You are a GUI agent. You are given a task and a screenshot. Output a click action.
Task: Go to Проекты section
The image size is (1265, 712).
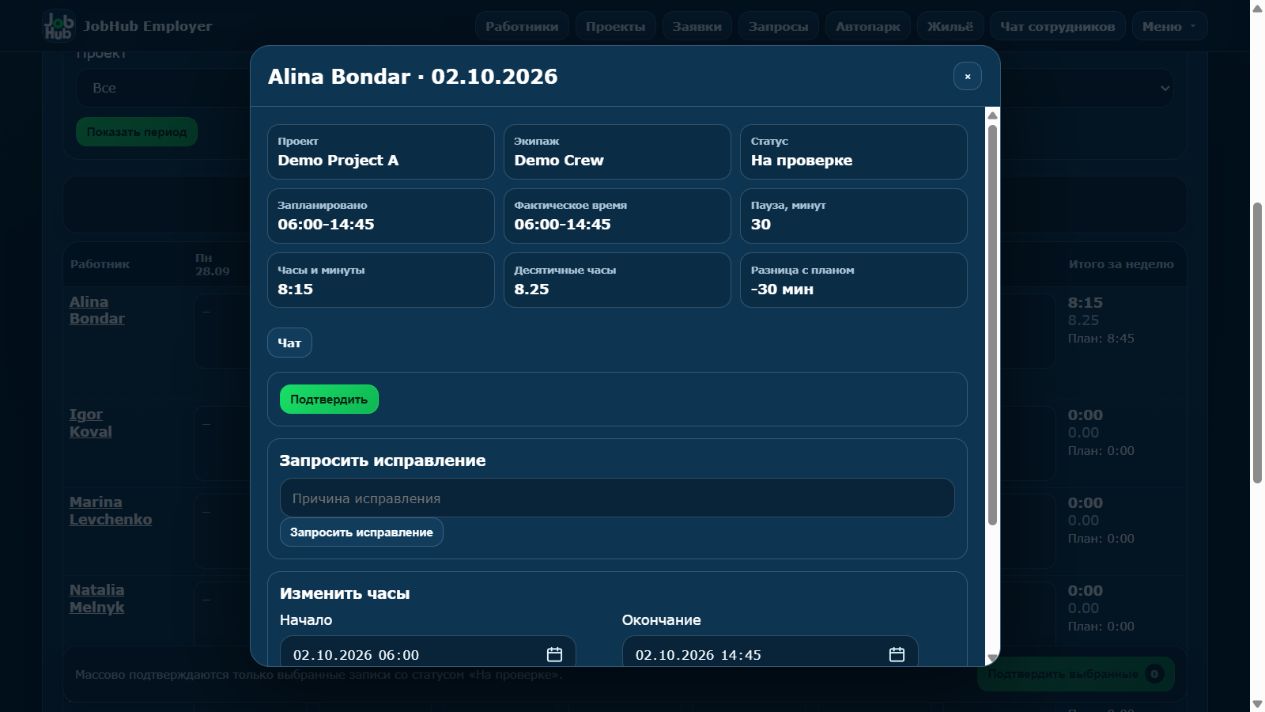616,27
